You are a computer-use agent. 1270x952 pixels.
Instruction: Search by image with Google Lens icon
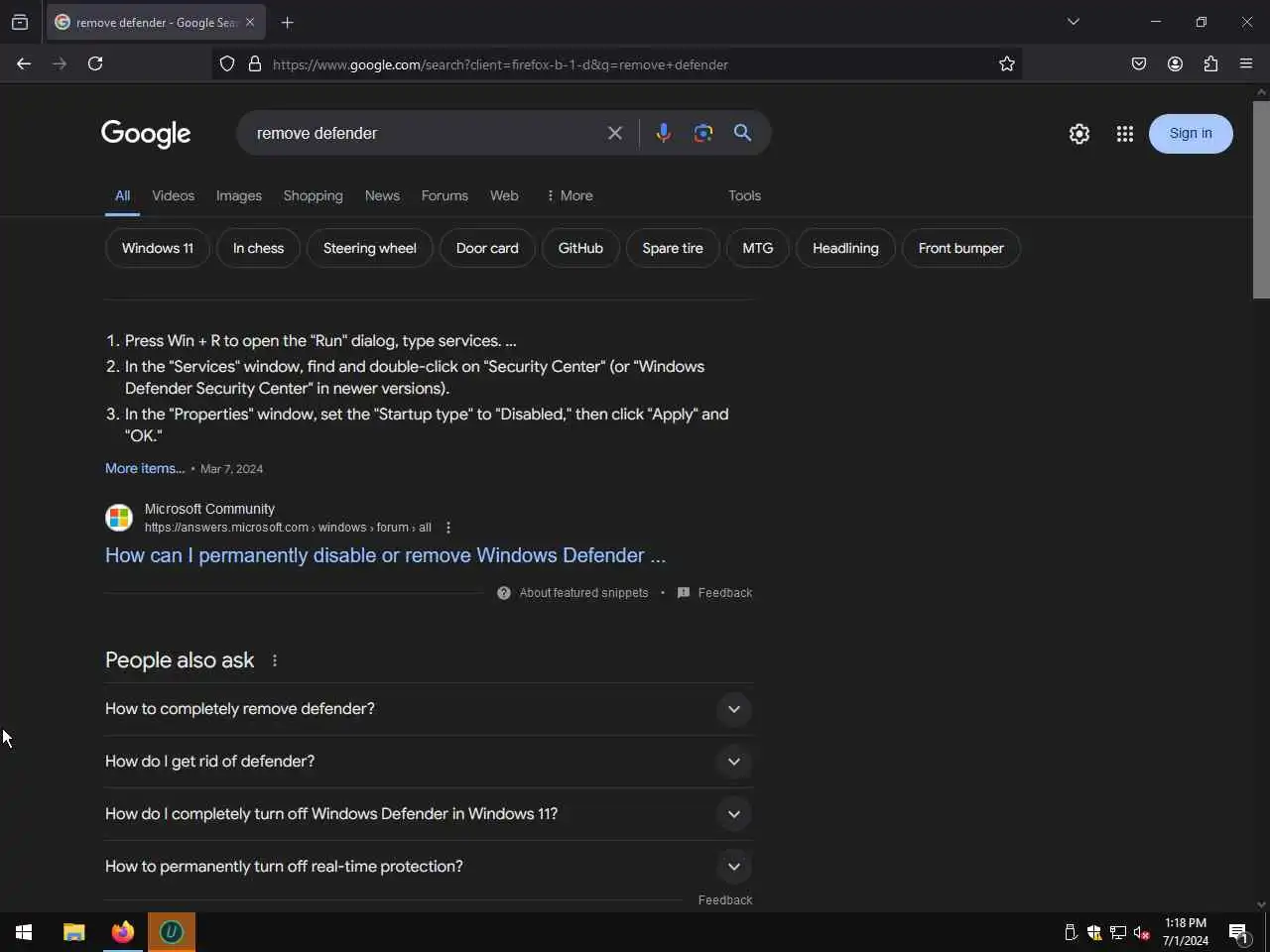pyautogui.click(x=703, y=133)
